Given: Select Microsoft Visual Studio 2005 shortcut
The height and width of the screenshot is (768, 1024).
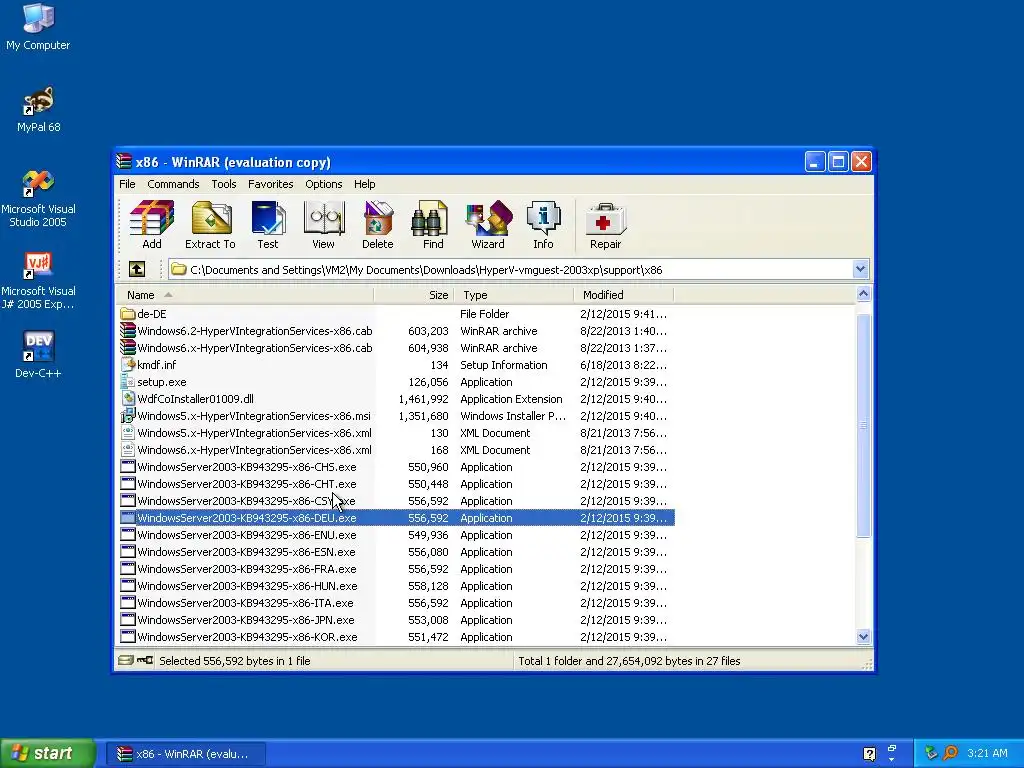Looking at the screenshot, I should (x=38, y=198).
